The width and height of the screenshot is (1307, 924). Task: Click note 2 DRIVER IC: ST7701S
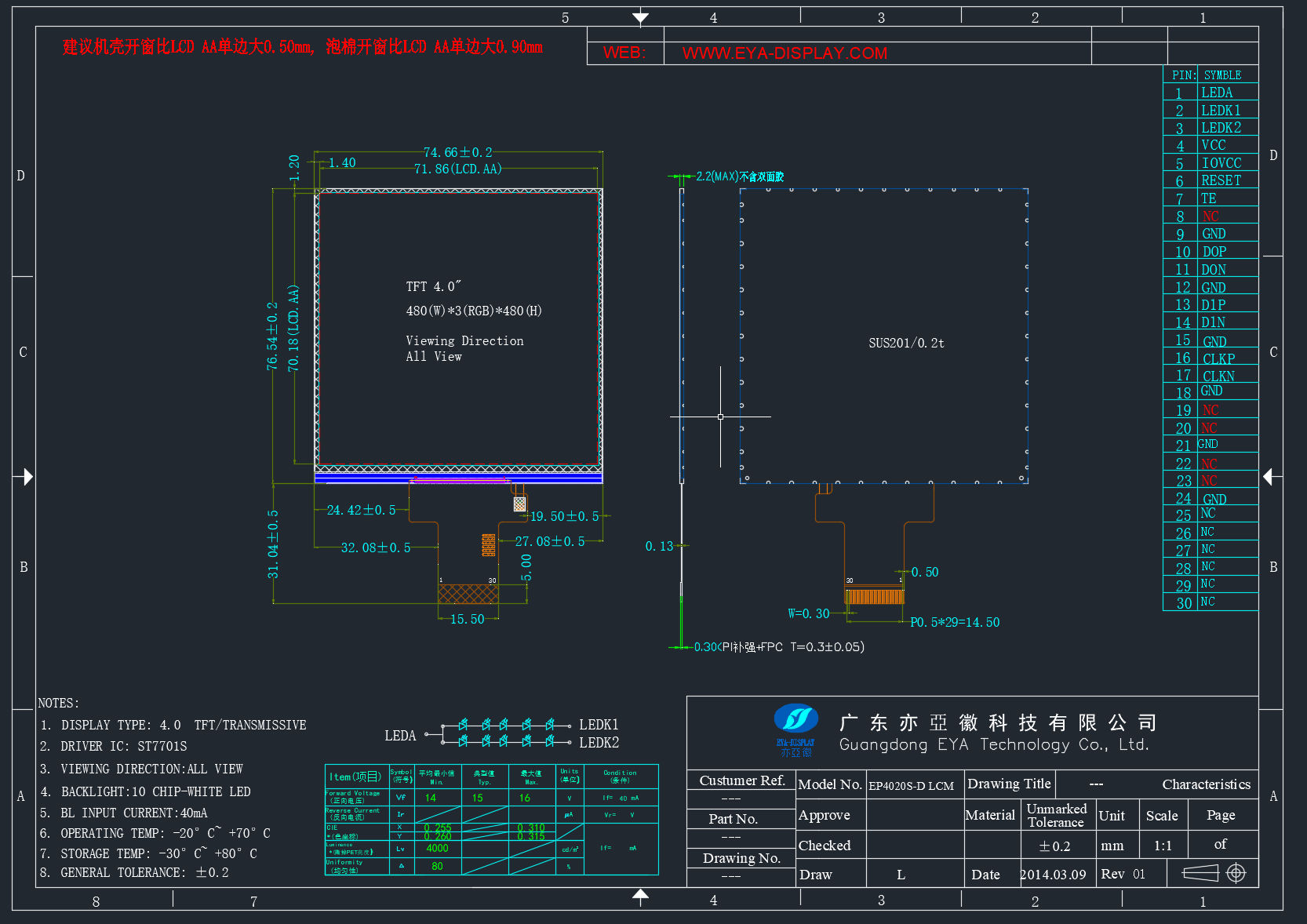click(115, 746)
